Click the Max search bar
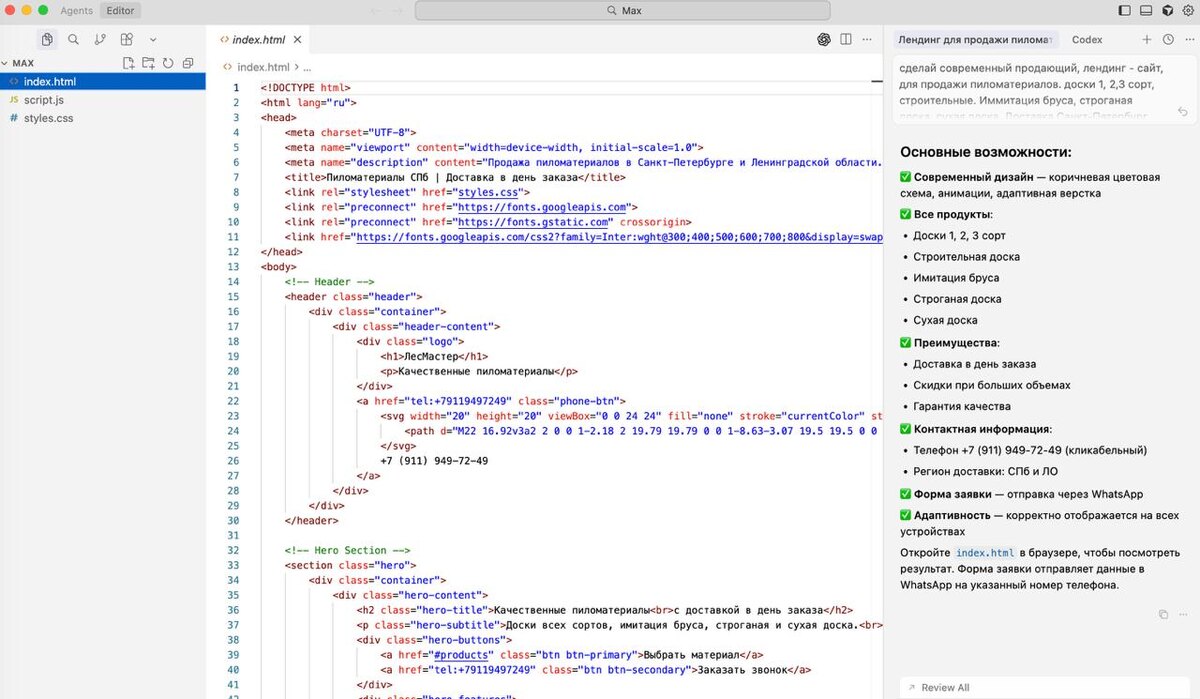The image size is (1200, 699). coord(622,11)
